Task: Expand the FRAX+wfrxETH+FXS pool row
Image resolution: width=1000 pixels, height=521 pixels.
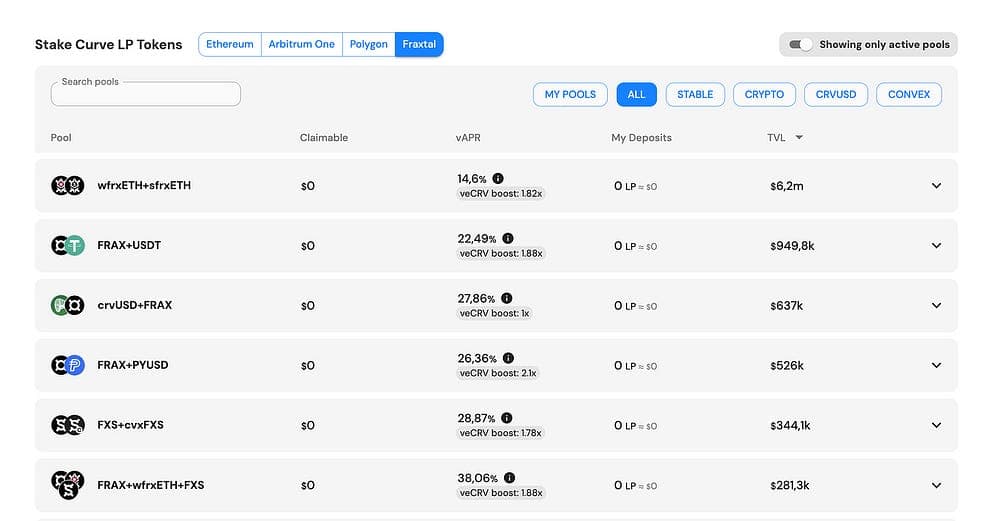Action: coord(936,485)
